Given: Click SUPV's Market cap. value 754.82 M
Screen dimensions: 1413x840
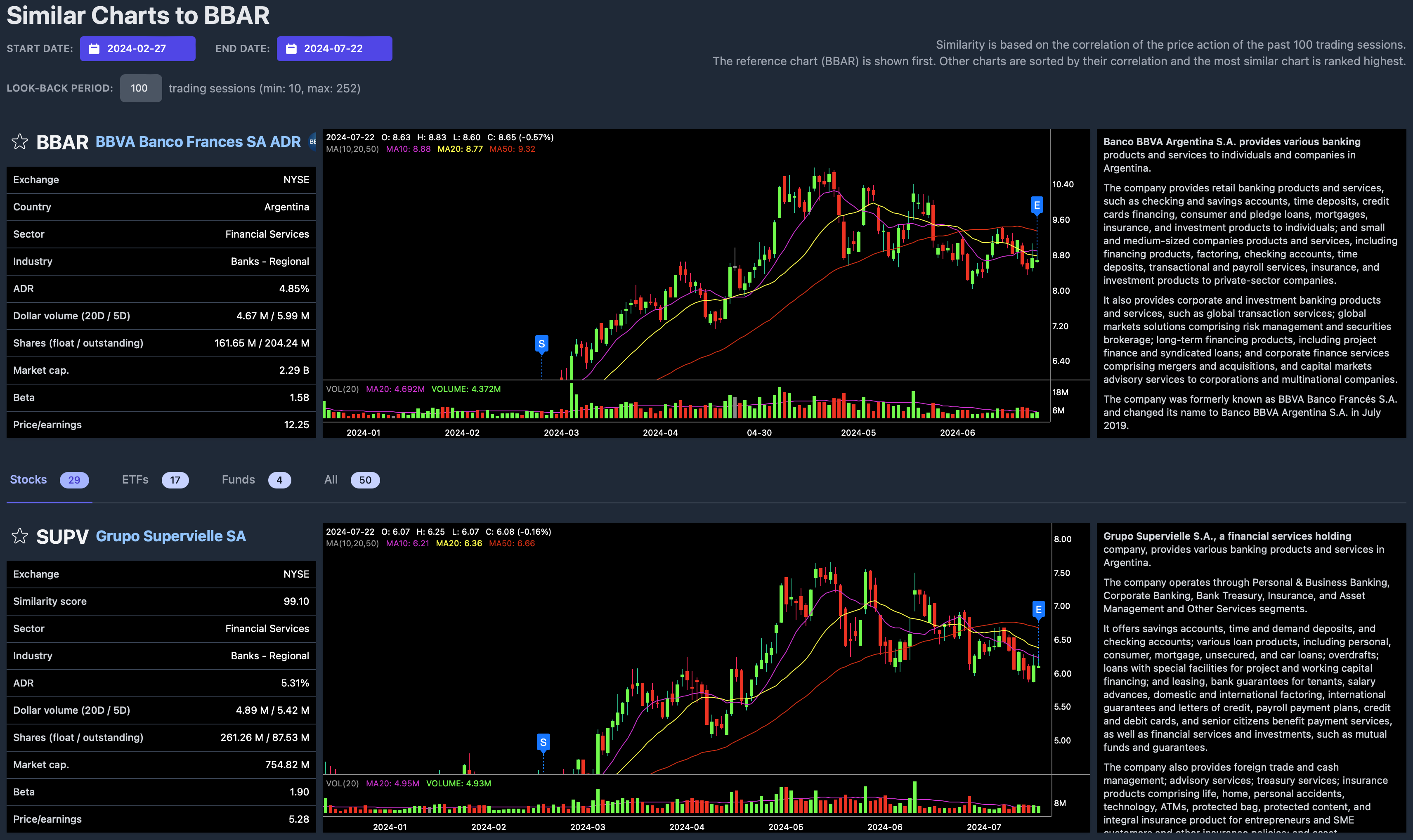Looking at the screenshot, I should click(x=287, y=765).
